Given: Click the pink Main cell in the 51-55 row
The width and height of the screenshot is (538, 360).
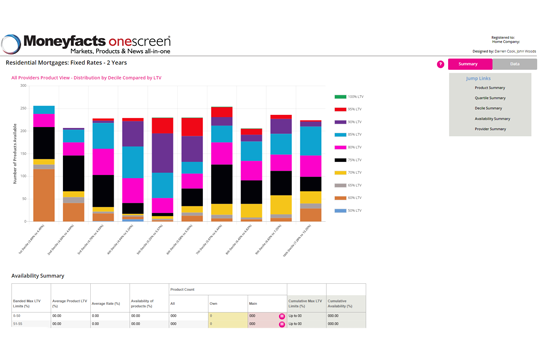Looking at the screenshot, I should 267,324.
